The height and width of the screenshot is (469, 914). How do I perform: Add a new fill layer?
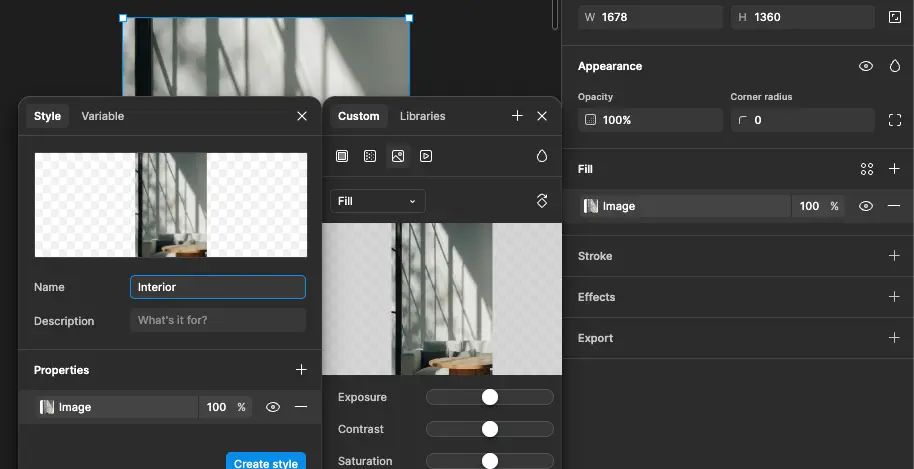pos(894,169)
